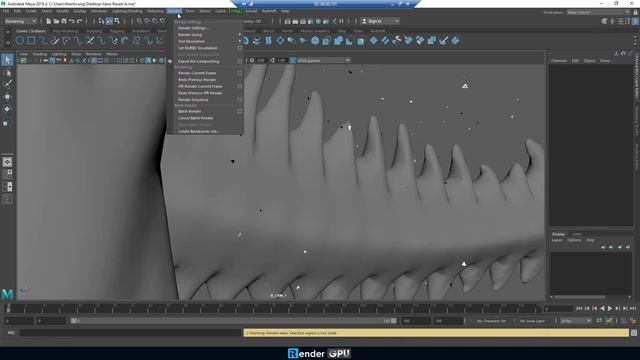Viewport: 640px width, 360px height.
Task: Go to end of playback range
Action: pyautogui.click(x=633, y=309)
